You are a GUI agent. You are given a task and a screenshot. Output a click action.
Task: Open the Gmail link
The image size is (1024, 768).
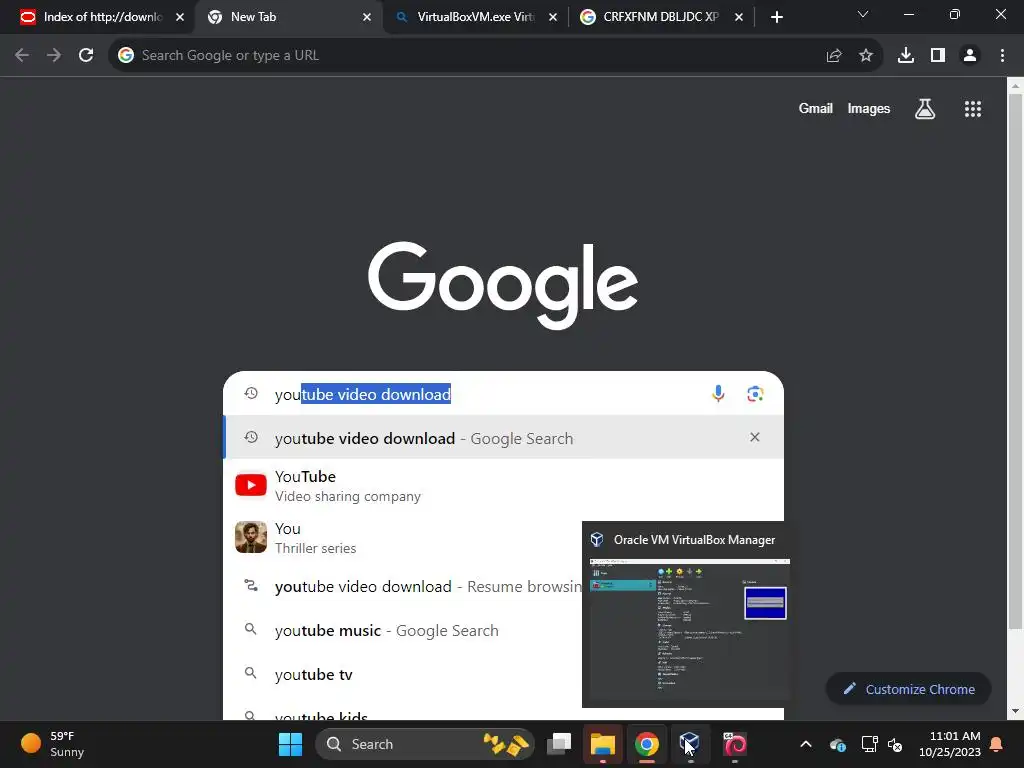click(x=816, y=108)
